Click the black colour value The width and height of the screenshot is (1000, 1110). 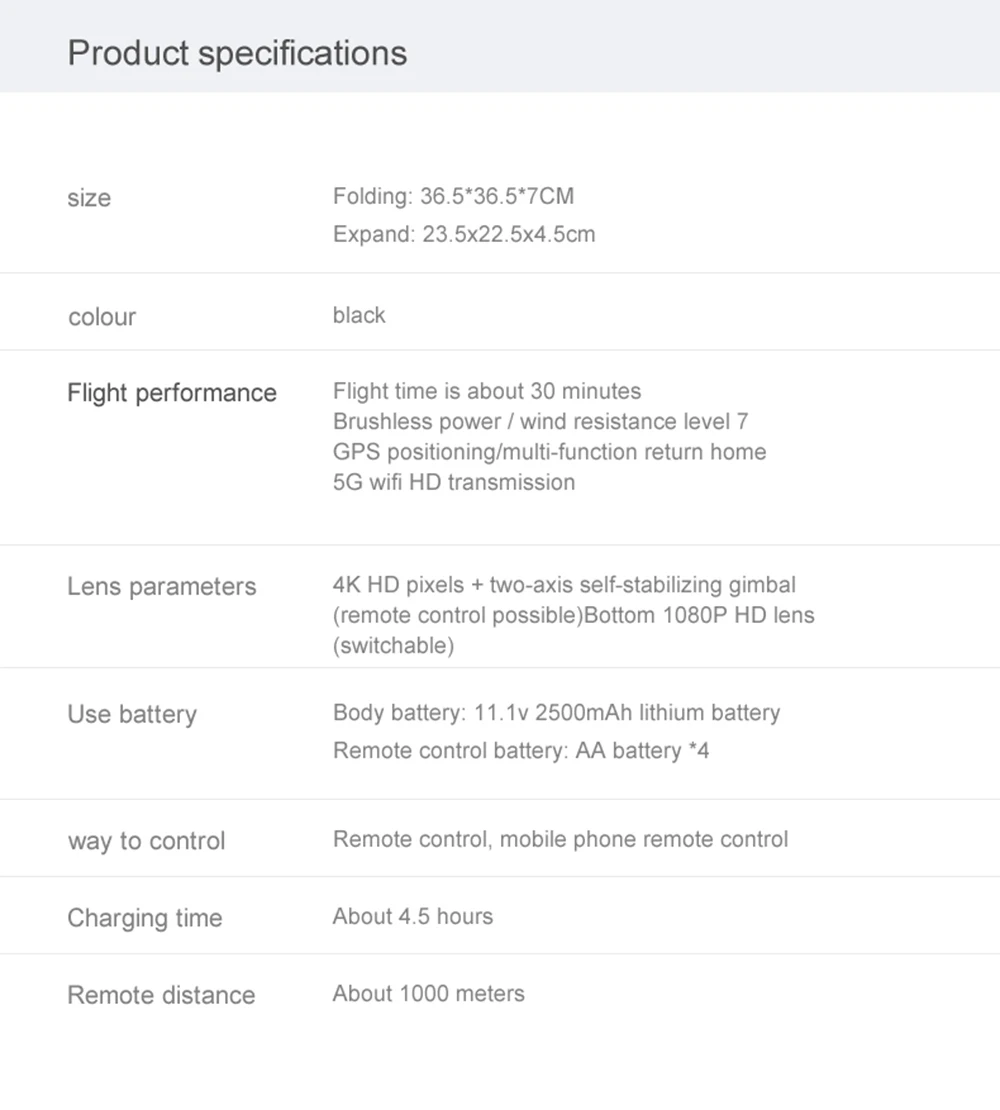(358, 315)
